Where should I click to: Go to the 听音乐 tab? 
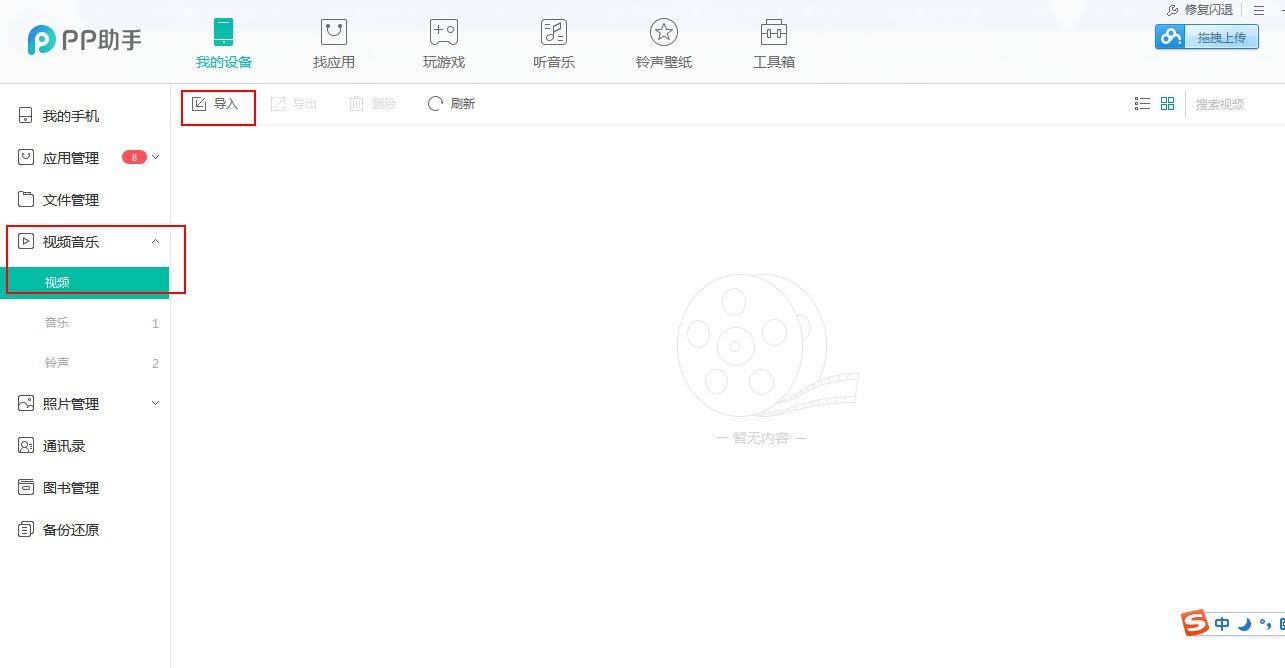554,44
